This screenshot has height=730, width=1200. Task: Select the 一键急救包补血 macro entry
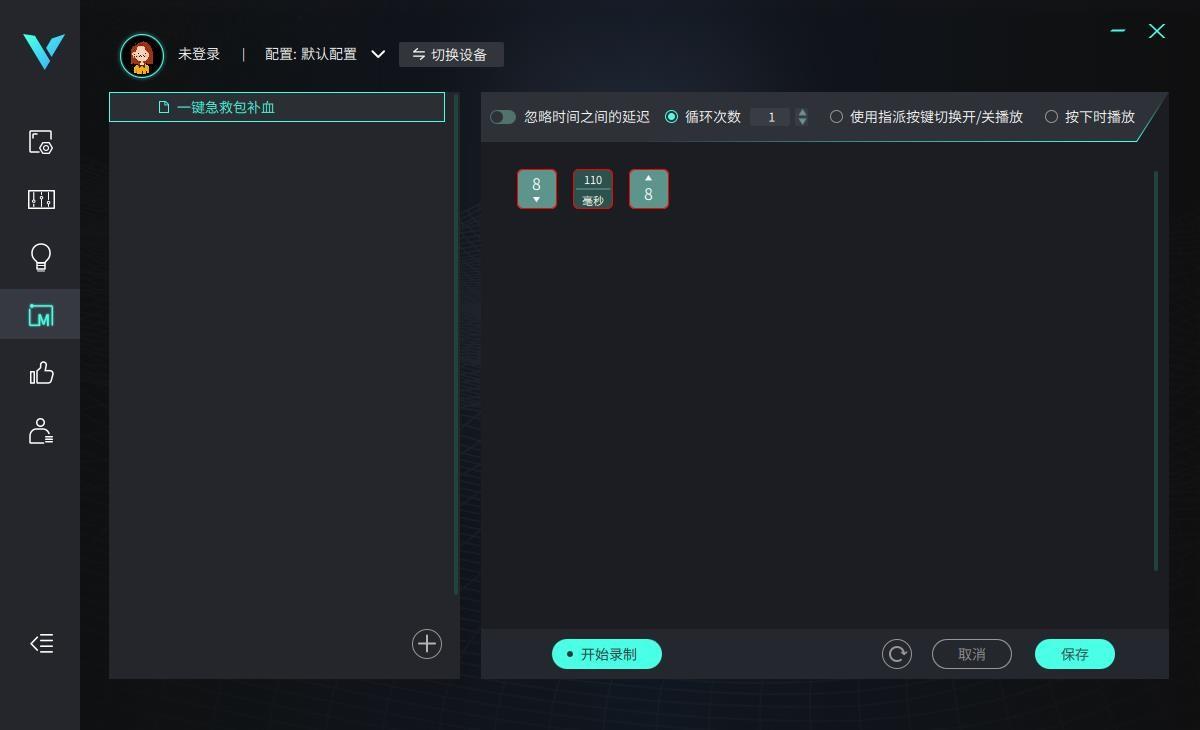[x=277, y=107]
